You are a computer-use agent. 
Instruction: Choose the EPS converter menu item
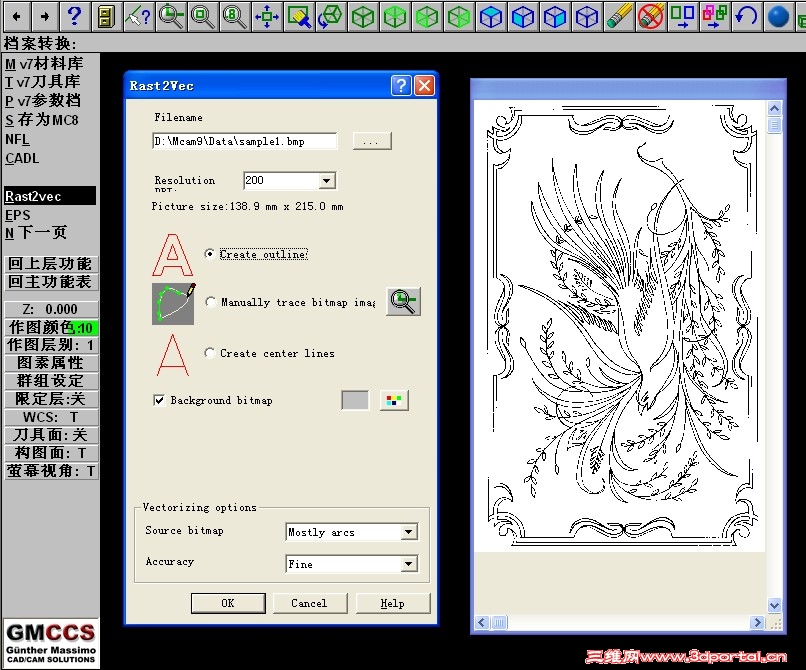pyautogui.click(x=18, y=215)
